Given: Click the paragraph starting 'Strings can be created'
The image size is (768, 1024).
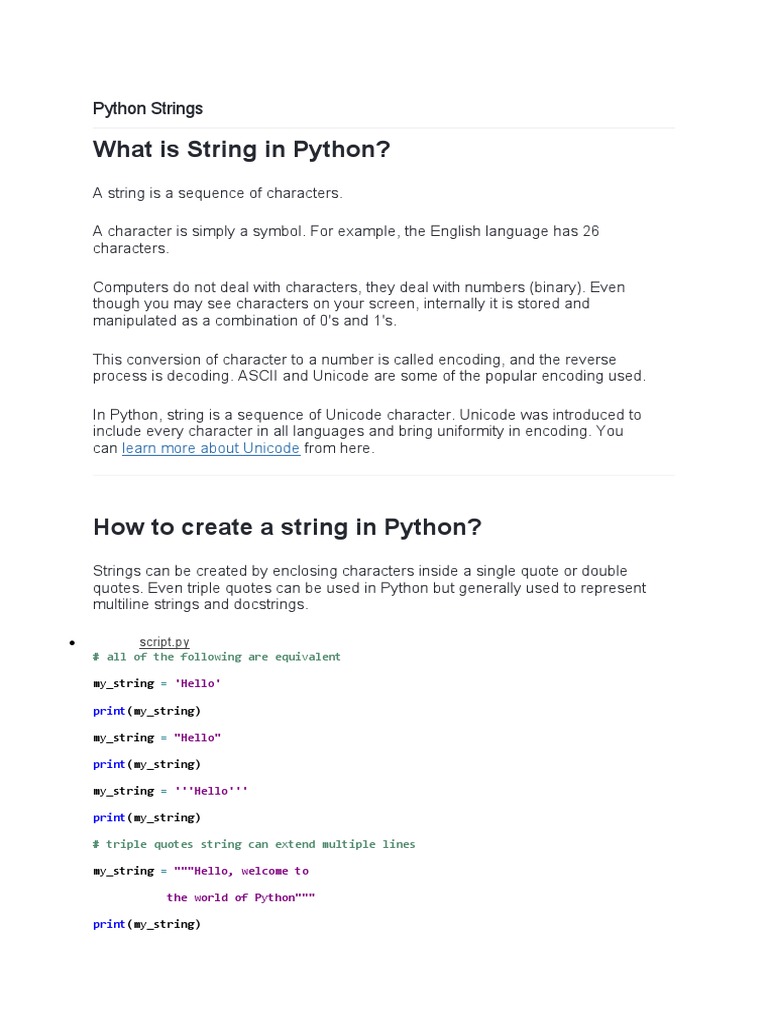Looking at the screenshot, I should tap(369, 588).
